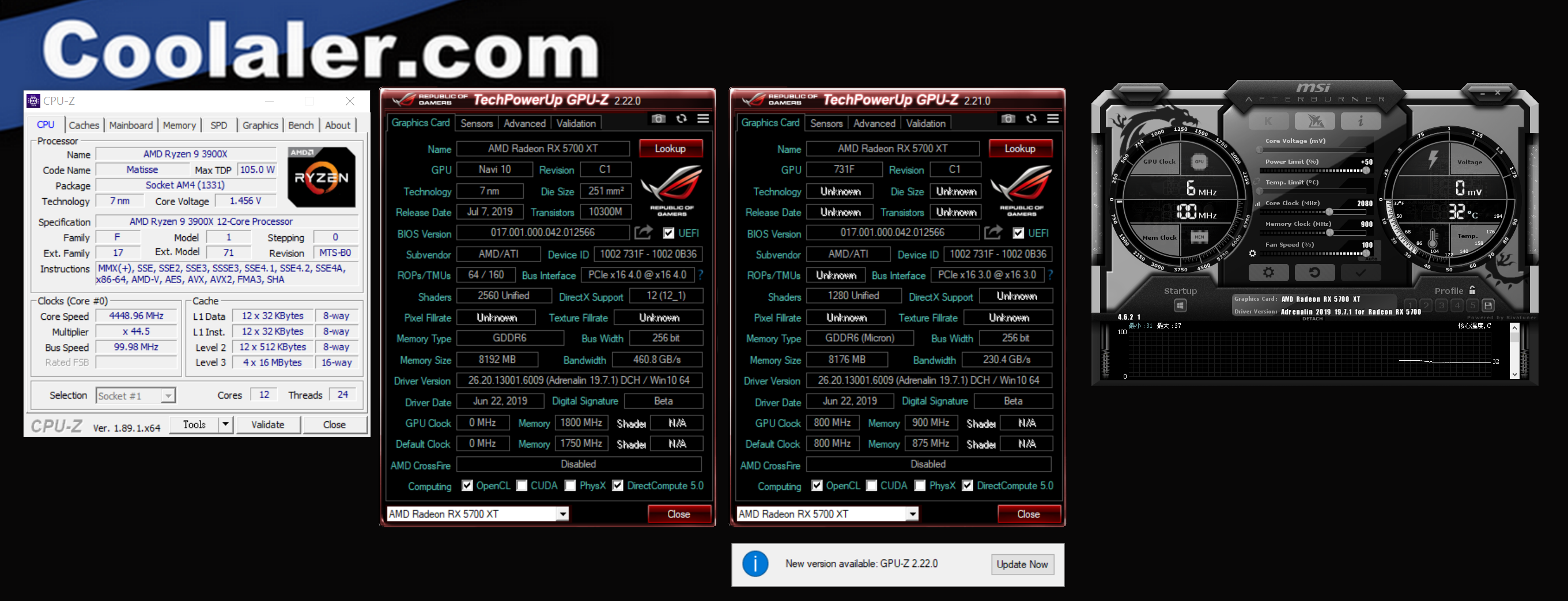This screenshot has width=1568, height=601.
Task: Click the Close button in GPU-Z 2.22.0
Action: coord(679,515)
